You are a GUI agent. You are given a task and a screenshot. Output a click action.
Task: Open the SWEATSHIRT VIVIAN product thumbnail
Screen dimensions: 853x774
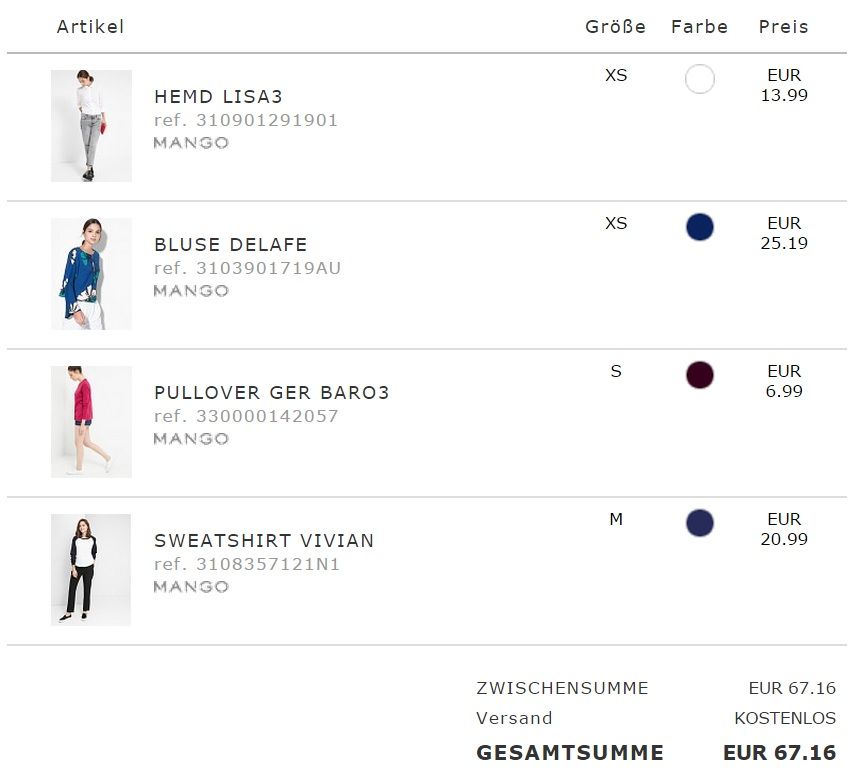(91, 570)
